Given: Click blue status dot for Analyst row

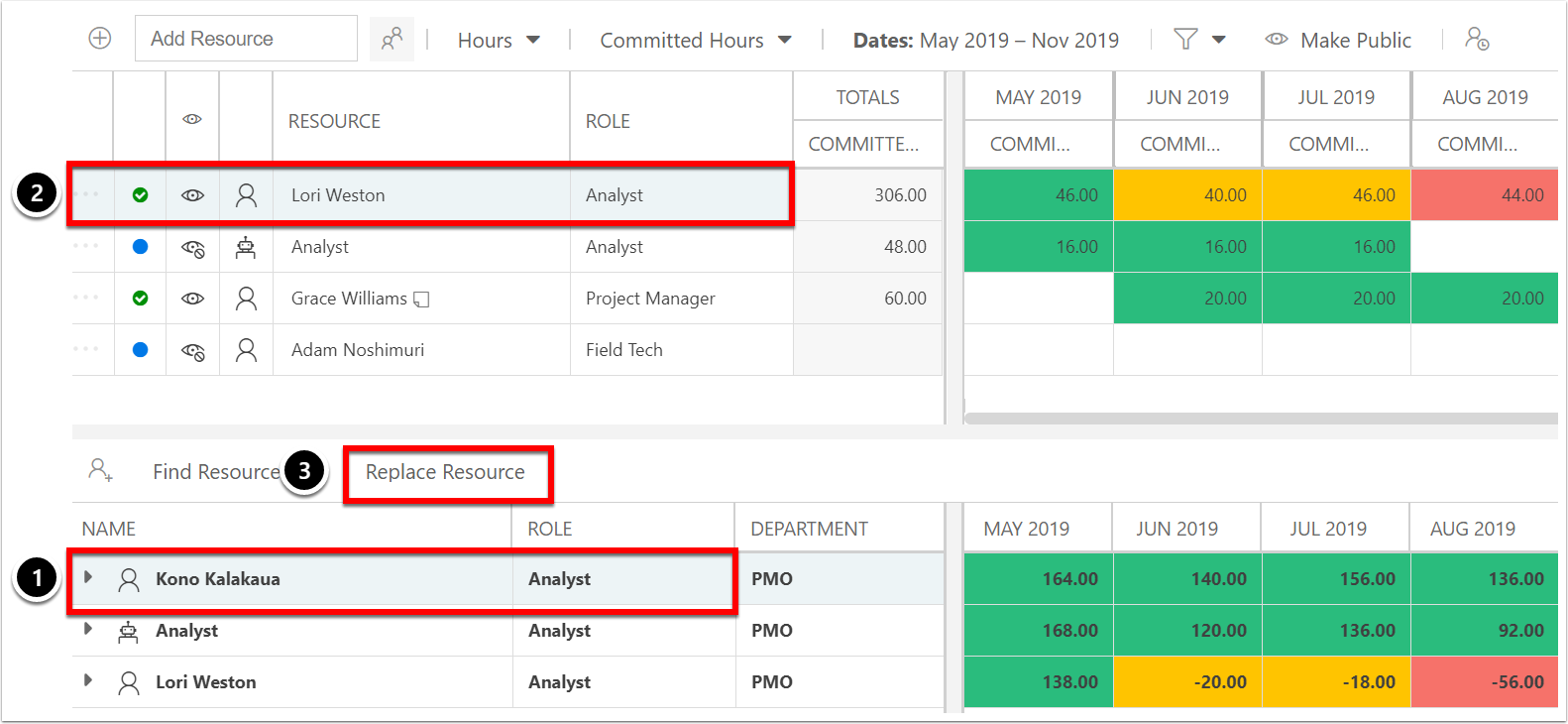Looking at the screenshot, I should (x=140, y=247).
